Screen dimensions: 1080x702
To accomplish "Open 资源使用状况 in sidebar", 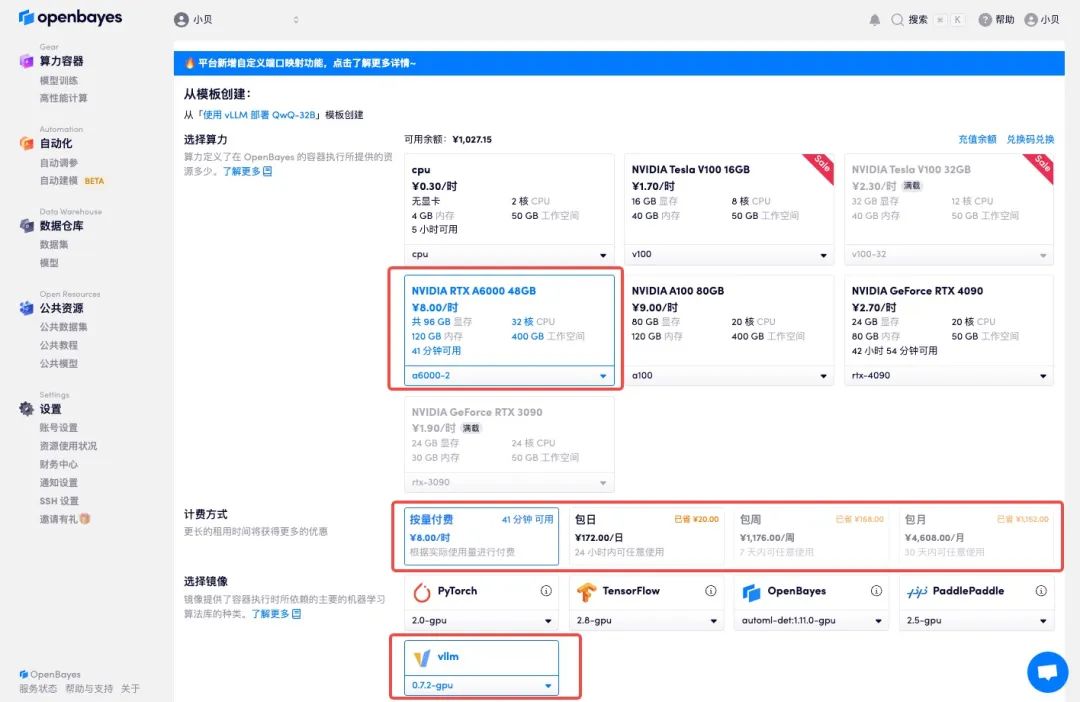I will 68,446.
